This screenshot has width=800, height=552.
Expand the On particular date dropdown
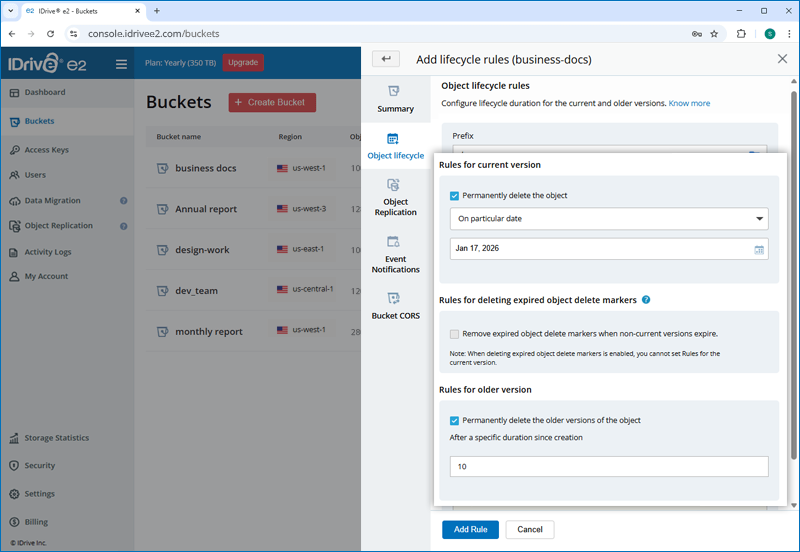(608, 218)
